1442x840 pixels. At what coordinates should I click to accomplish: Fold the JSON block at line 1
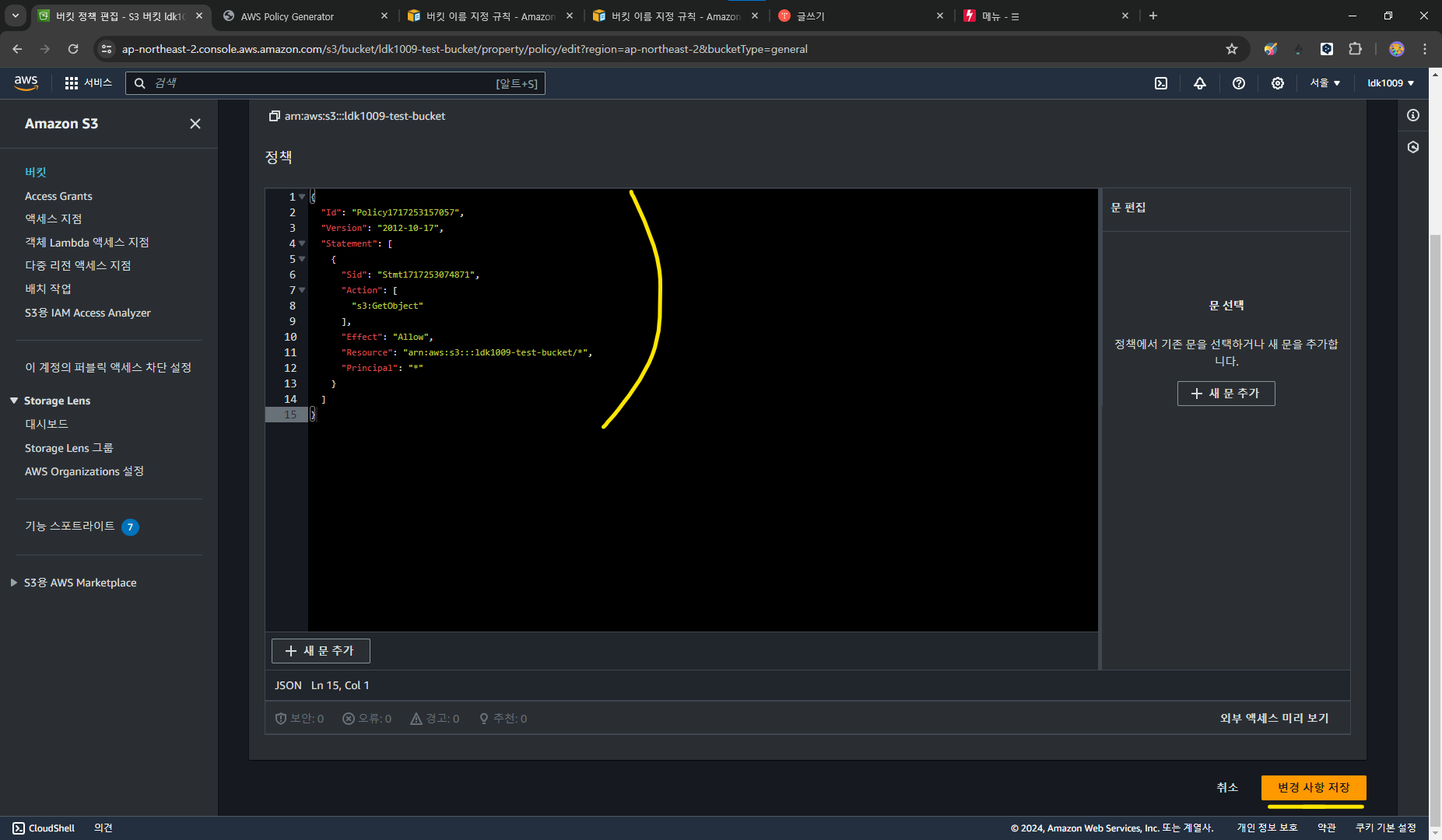tap(302, 197)
